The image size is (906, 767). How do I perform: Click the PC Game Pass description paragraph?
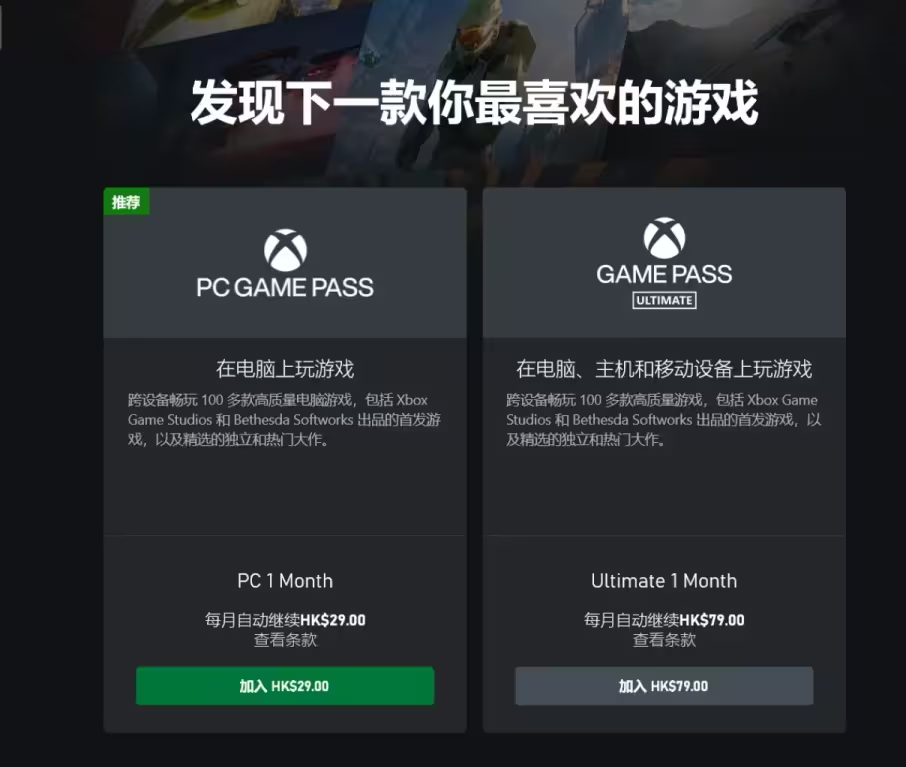point(284,420)
